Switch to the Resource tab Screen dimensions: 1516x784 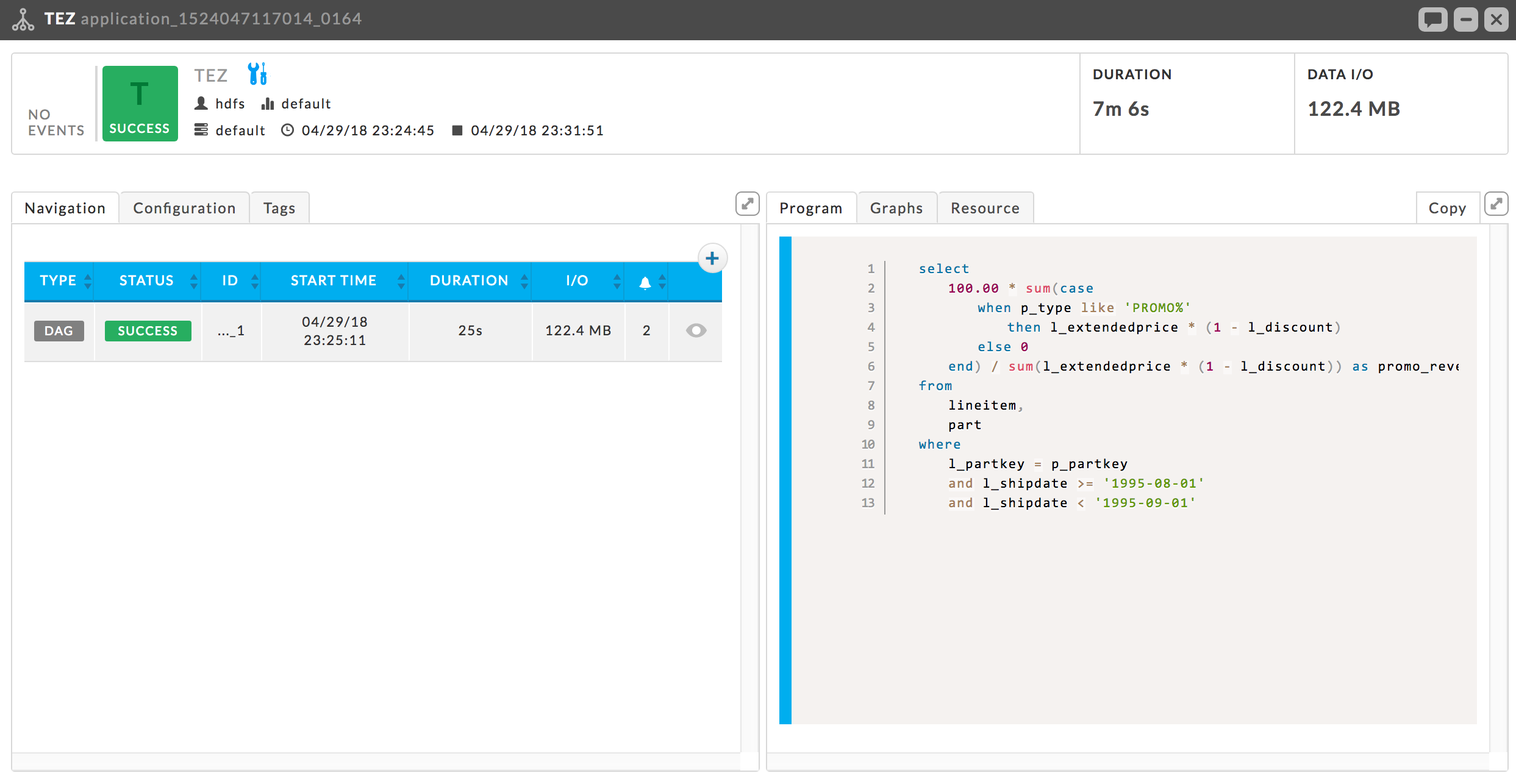985,208
